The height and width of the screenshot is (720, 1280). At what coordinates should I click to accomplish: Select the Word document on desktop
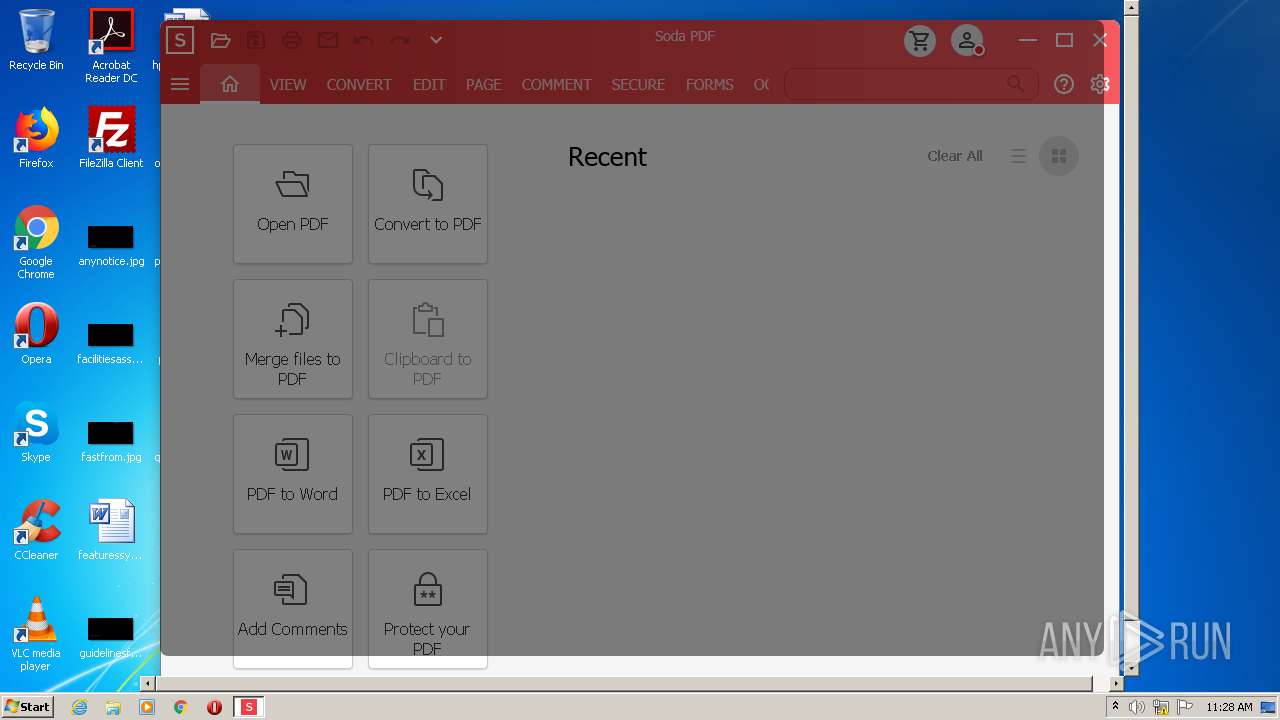[111, 530]
